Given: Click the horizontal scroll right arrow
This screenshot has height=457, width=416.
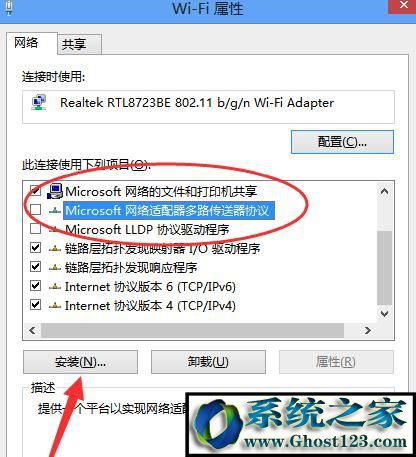Looking at the screenshot, I should point(368,331).
